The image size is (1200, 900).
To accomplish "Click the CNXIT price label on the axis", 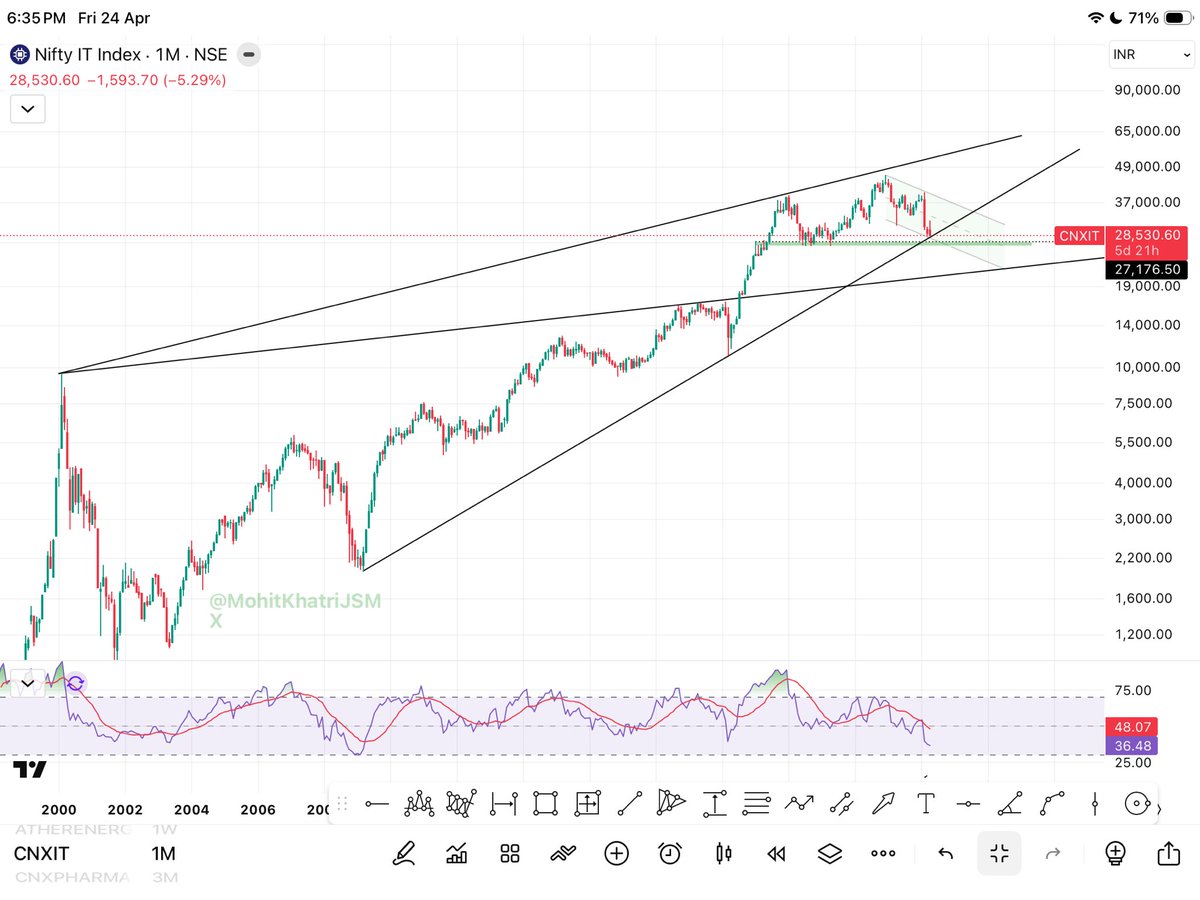I will pyautogui.click(x=1079, y=236).
